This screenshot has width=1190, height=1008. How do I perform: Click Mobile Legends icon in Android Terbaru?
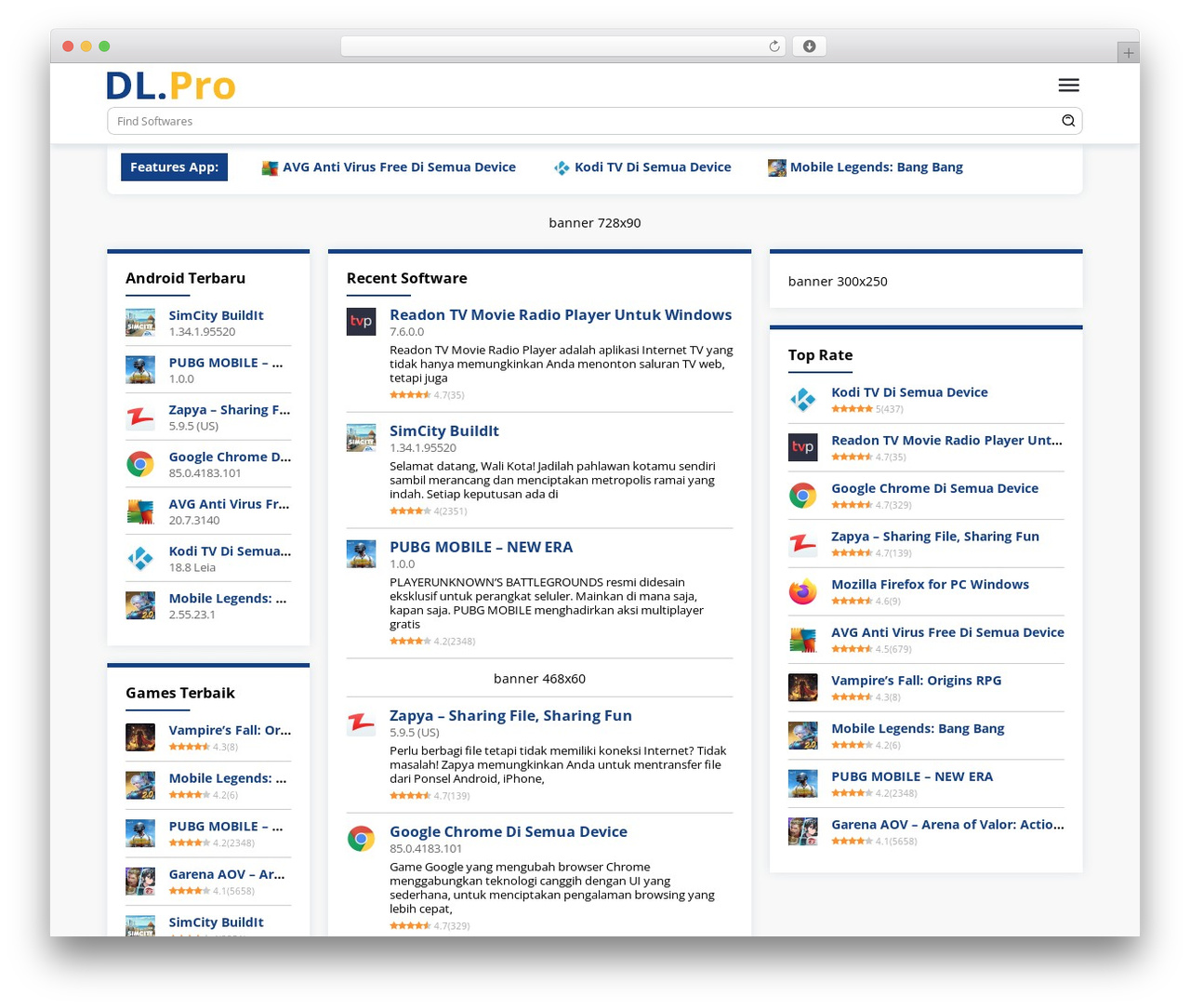140,605
